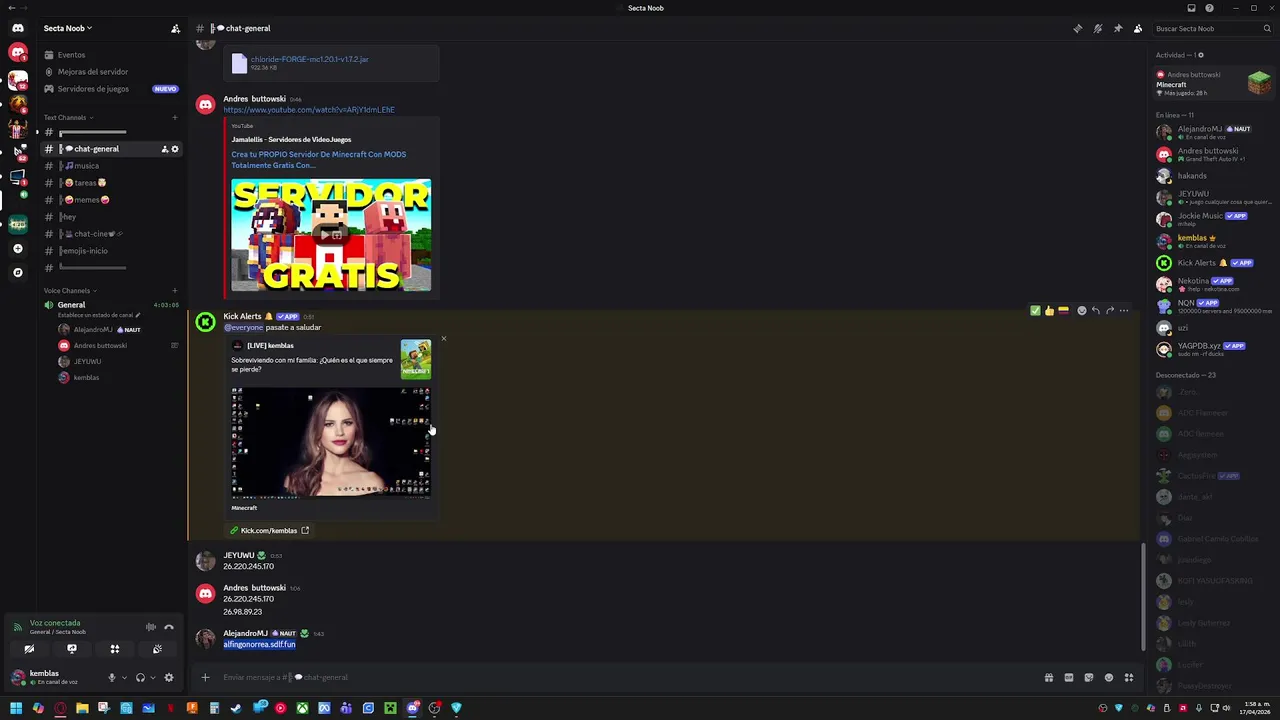Deafen with headphones icon in user panel
Image resolution: width=1280 pixels, height=720 pixels.
[x=140, y=677]
